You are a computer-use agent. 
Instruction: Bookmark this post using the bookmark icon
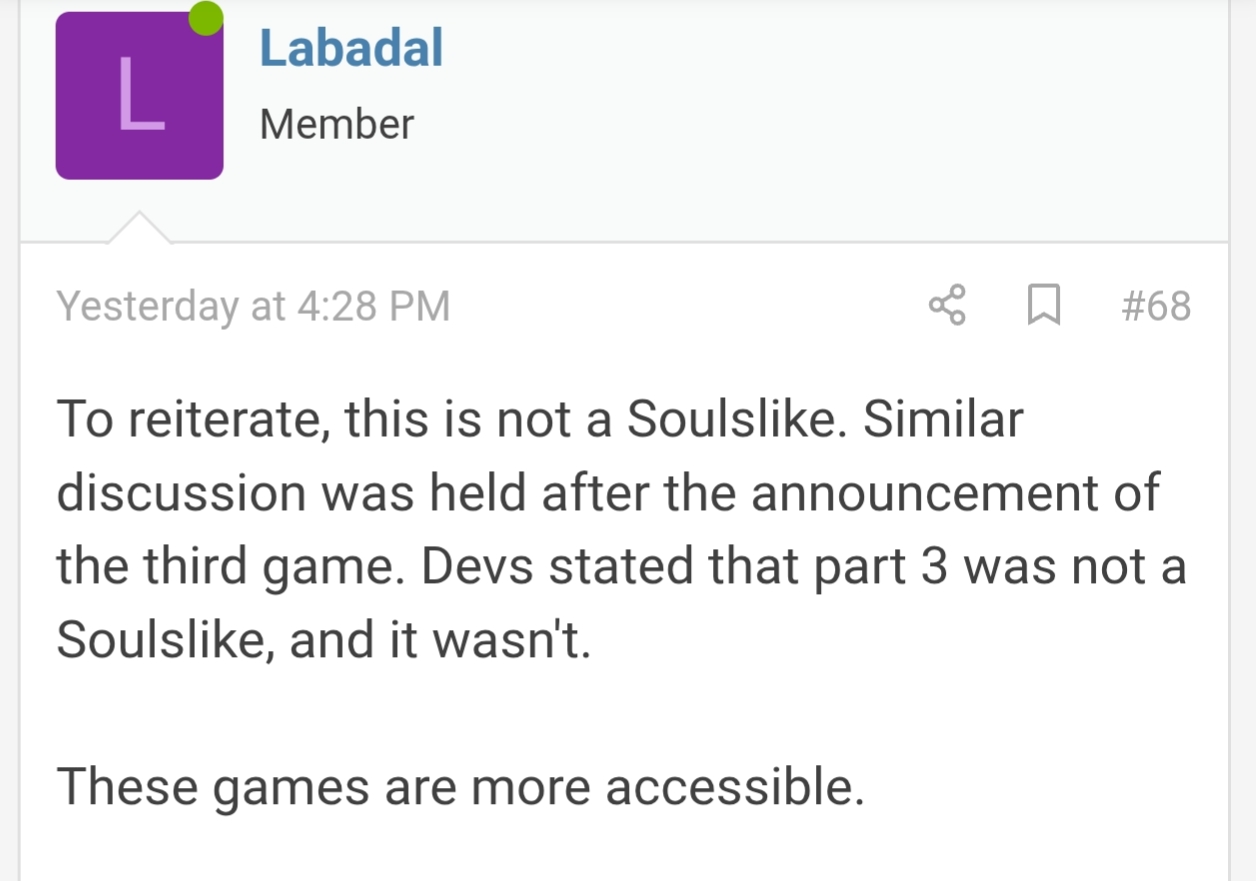(1044, 305)
